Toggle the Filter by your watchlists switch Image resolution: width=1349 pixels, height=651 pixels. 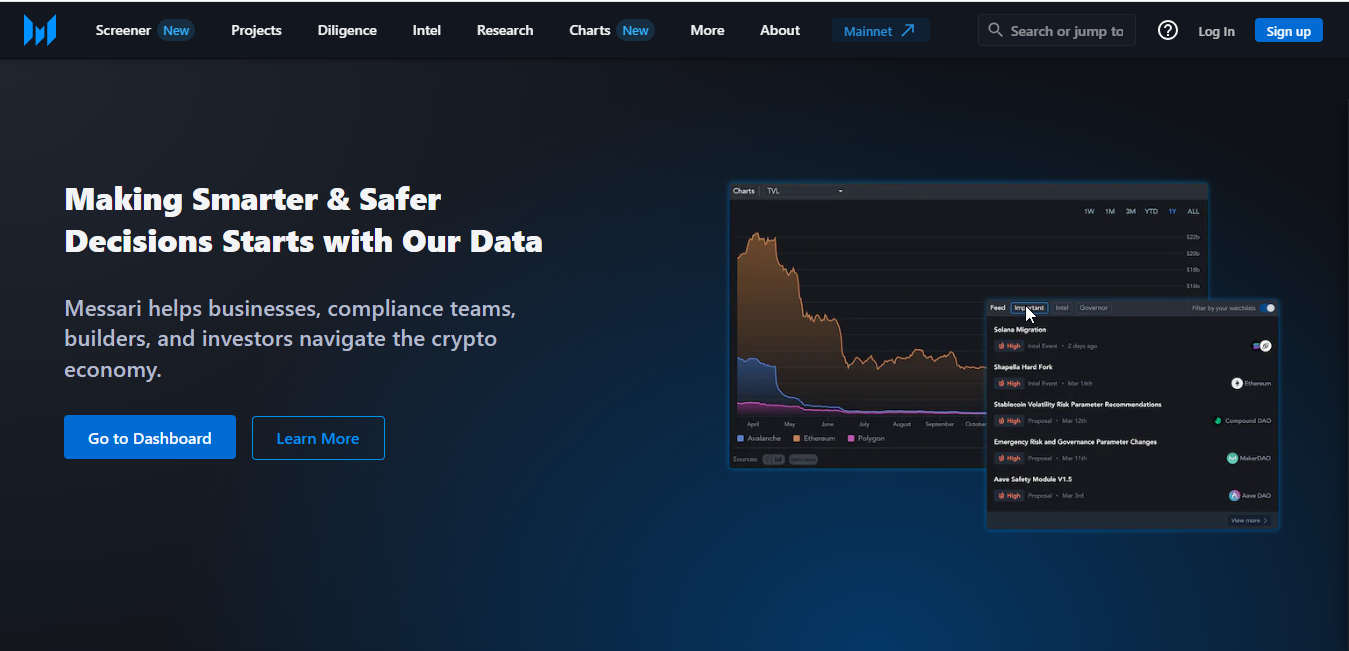click(1268, 308)
